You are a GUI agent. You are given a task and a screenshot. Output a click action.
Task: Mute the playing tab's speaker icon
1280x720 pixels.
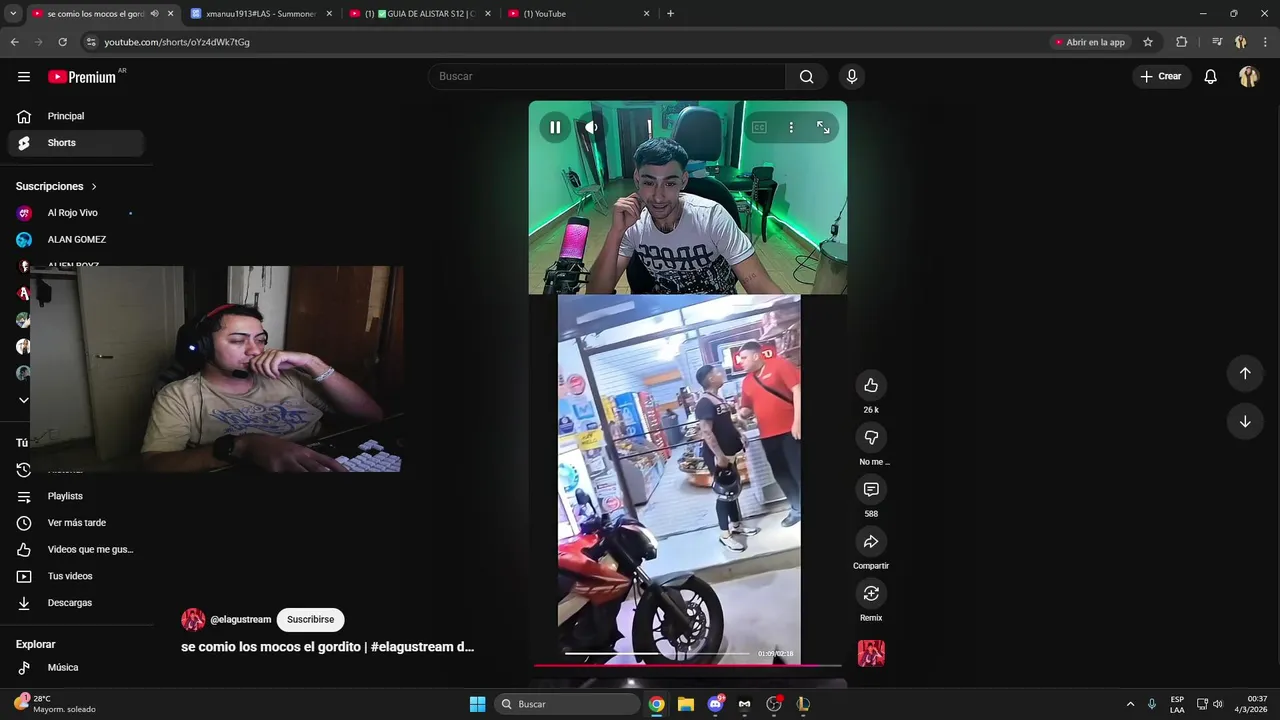click(x=154, y=14)
